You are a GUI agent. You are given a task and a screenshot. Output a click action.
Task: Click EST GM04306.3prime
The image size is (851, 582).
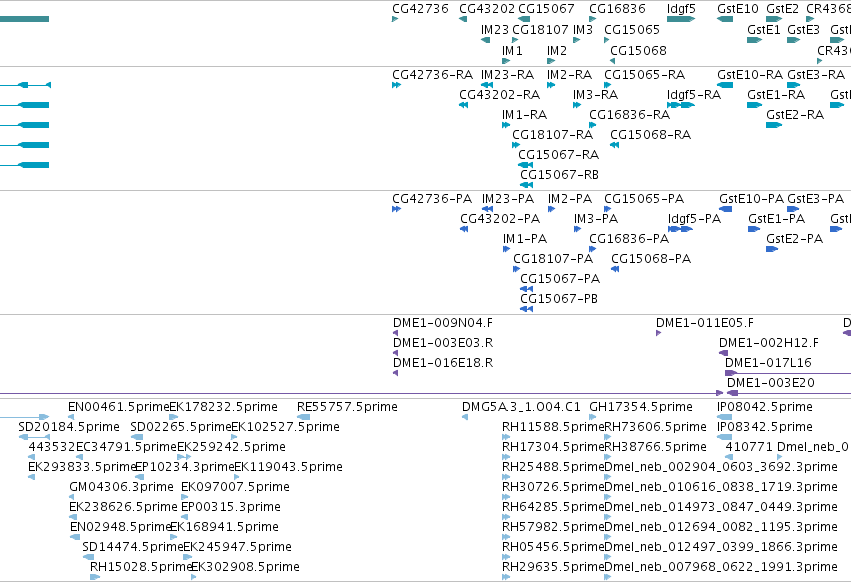(x=122, y=488)
